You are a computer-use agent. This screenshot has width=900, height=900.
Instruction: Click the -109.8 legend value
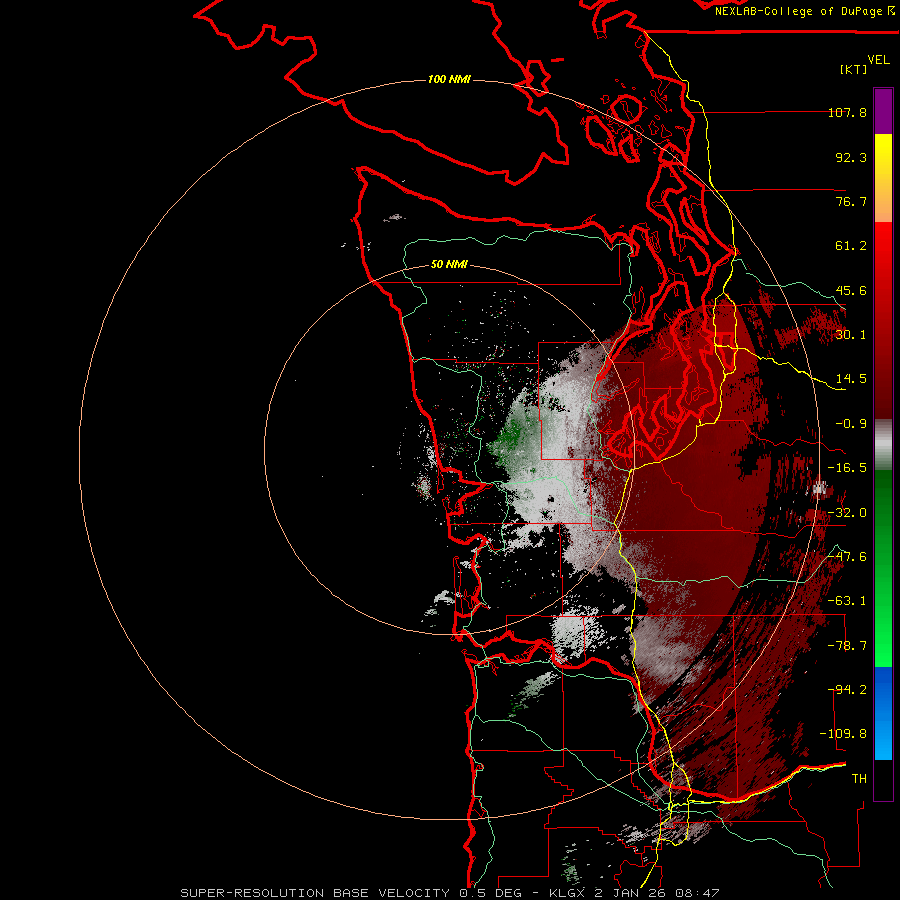[x=844, y=734]
